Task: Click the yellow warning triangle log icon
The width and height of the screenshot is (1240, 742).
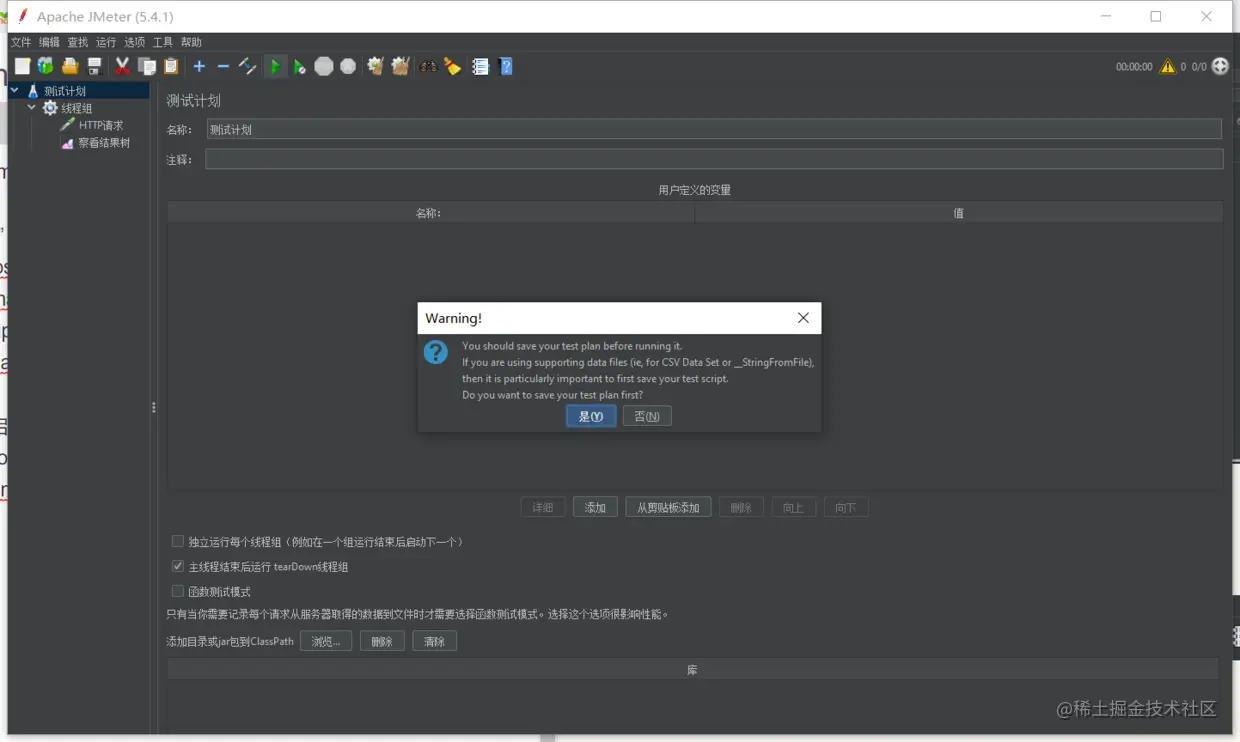Action: (1167, 66)
